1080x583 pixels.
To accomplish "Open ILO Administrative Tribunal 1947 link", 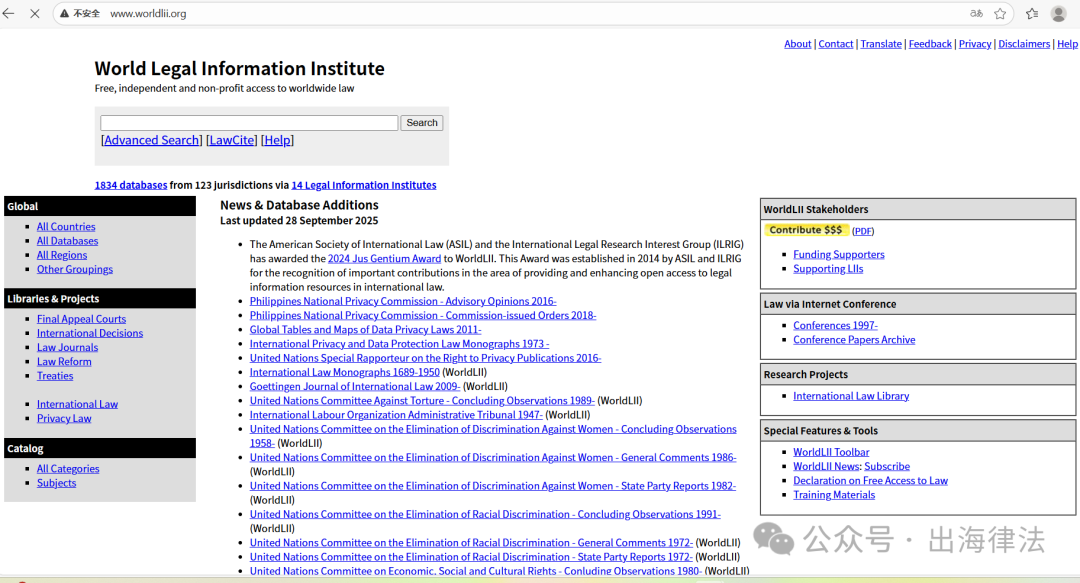I will 396,415.
